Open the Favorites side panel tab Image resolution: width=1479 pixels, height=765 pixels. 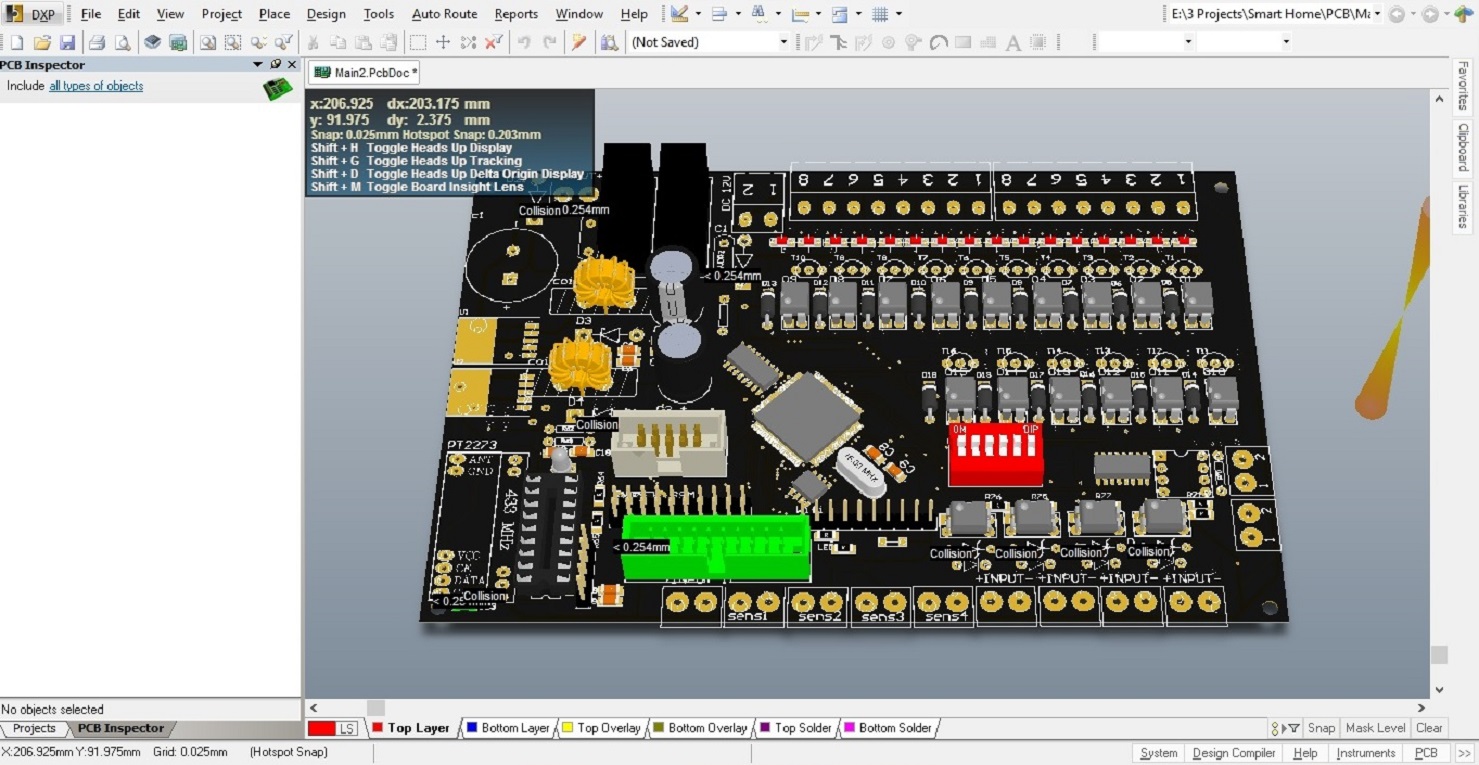1463,86
